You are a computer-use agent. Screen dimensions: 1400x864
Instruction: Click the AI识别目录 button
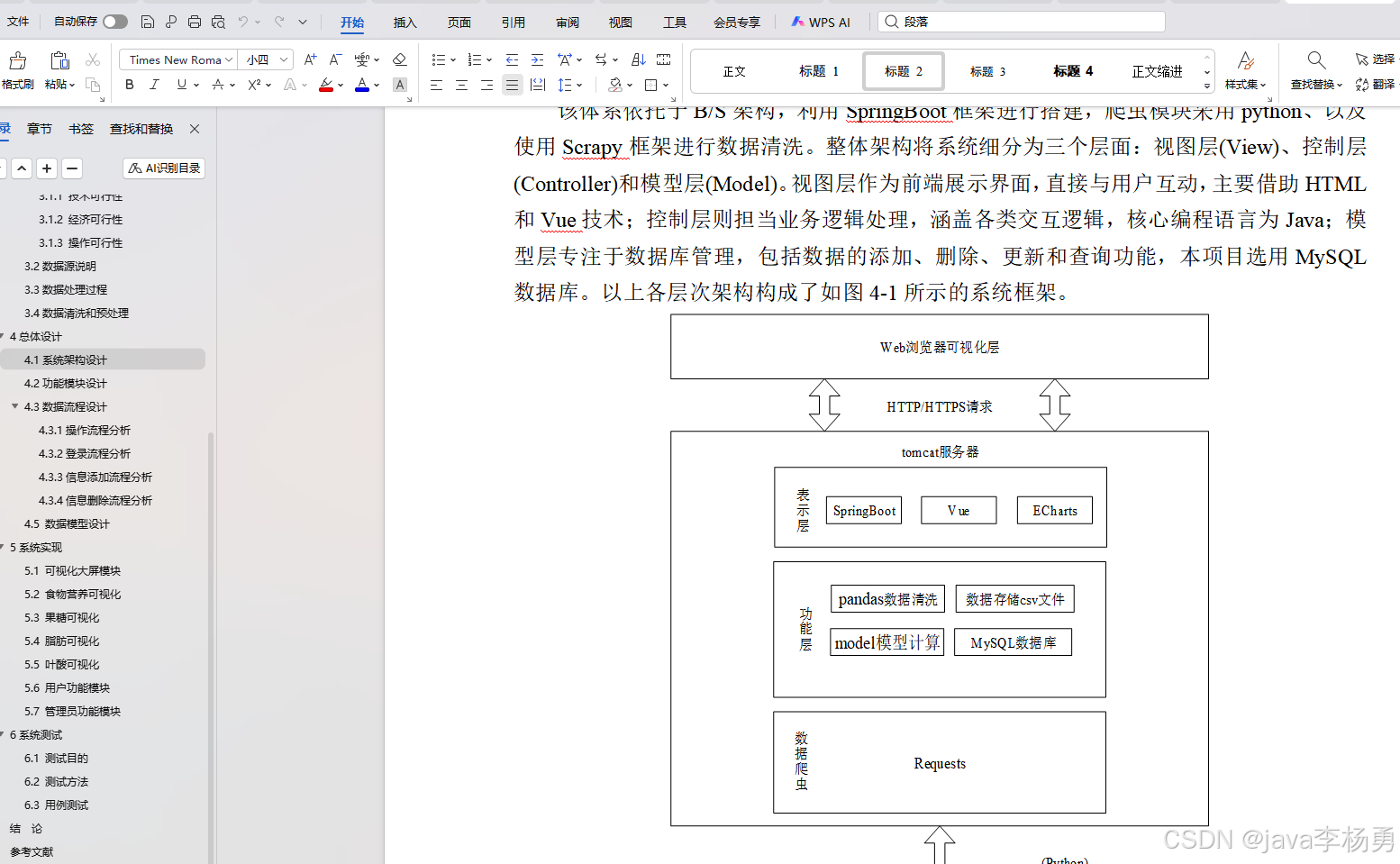pyautogui.click(x=164, y=168)
